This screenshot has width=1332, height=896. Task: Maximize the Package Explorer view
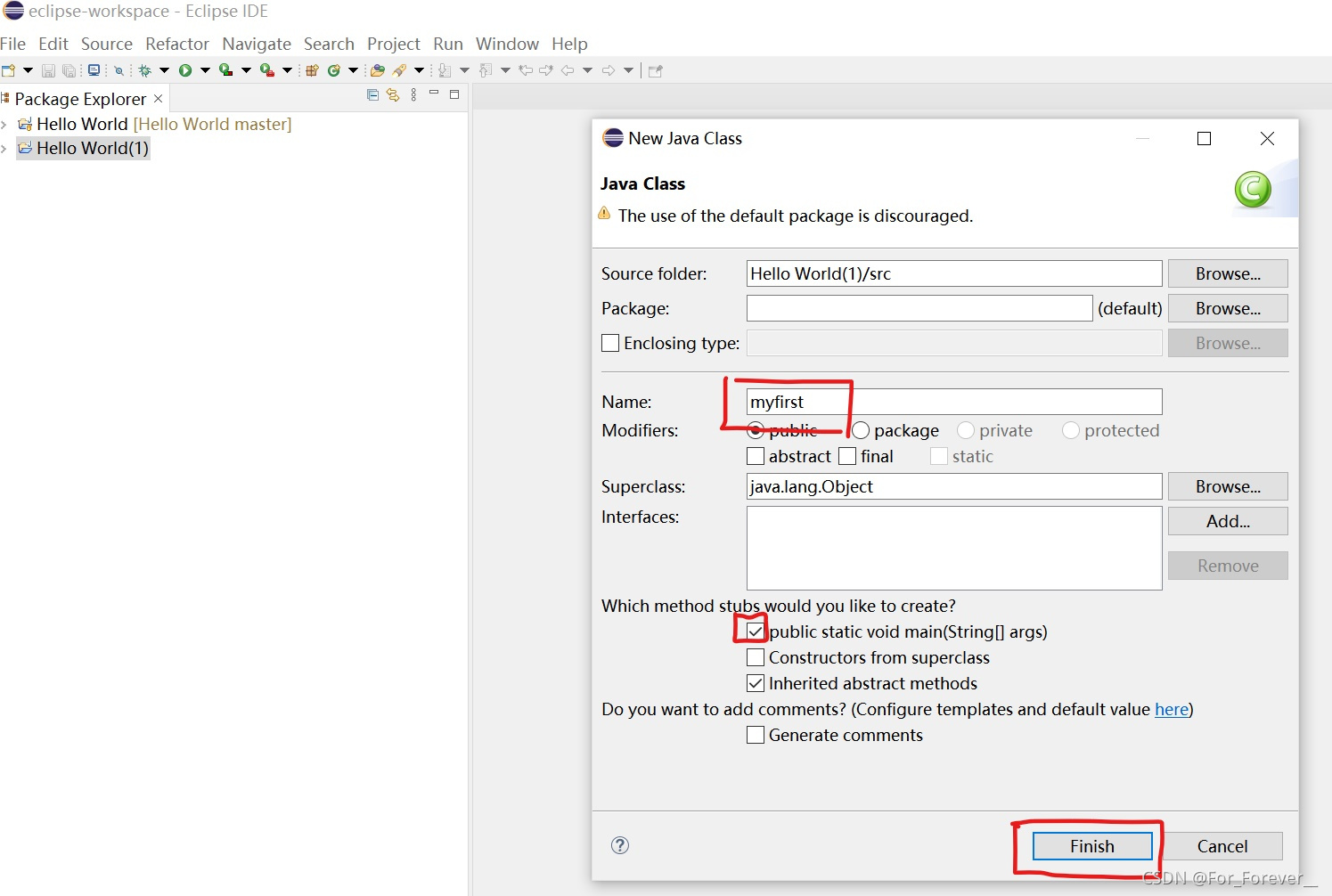point(454,94)
